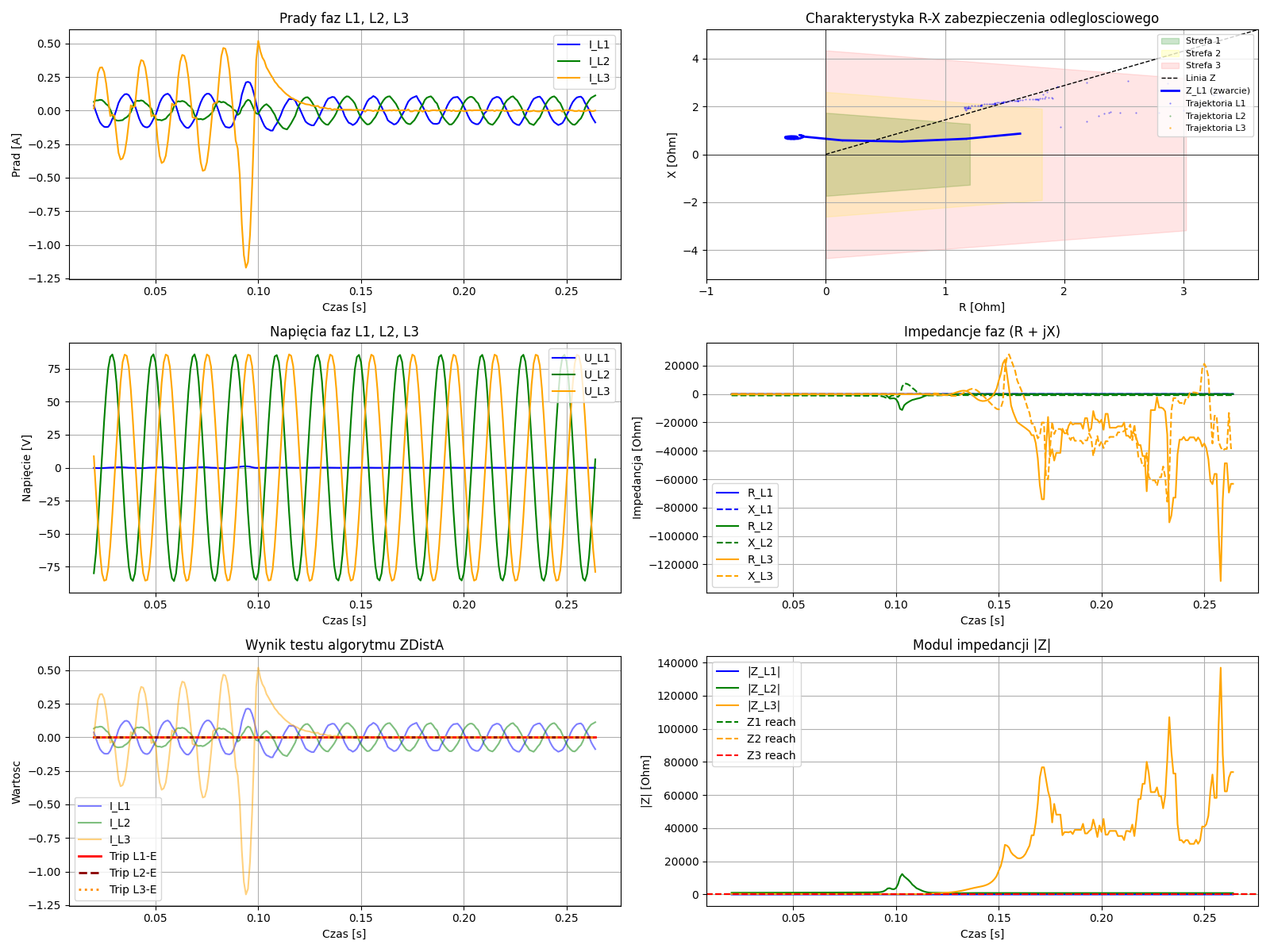Select the Trajektoria L2 legend entry
Screen dimensions: 1270x952
1214,116
